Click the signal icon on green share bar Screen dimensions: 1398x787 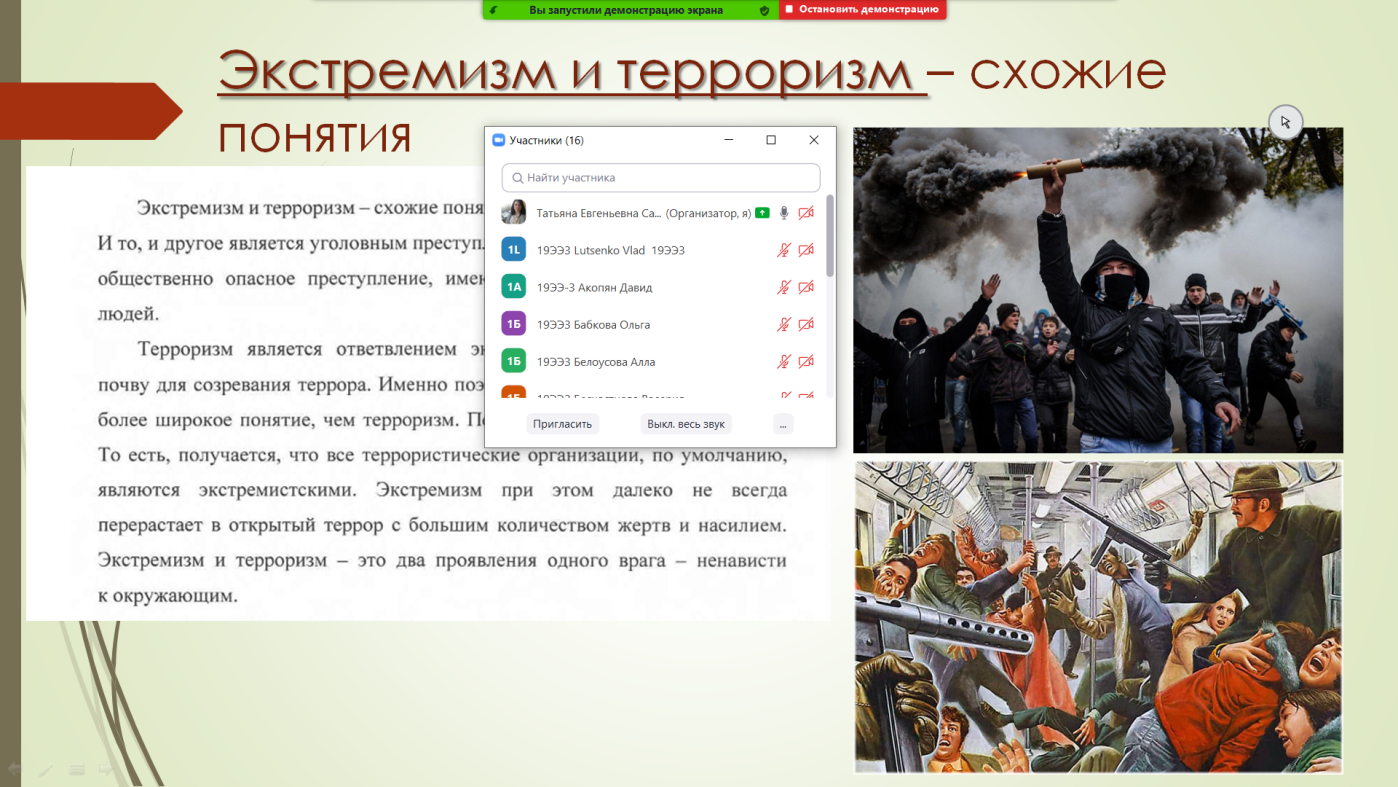494,10
